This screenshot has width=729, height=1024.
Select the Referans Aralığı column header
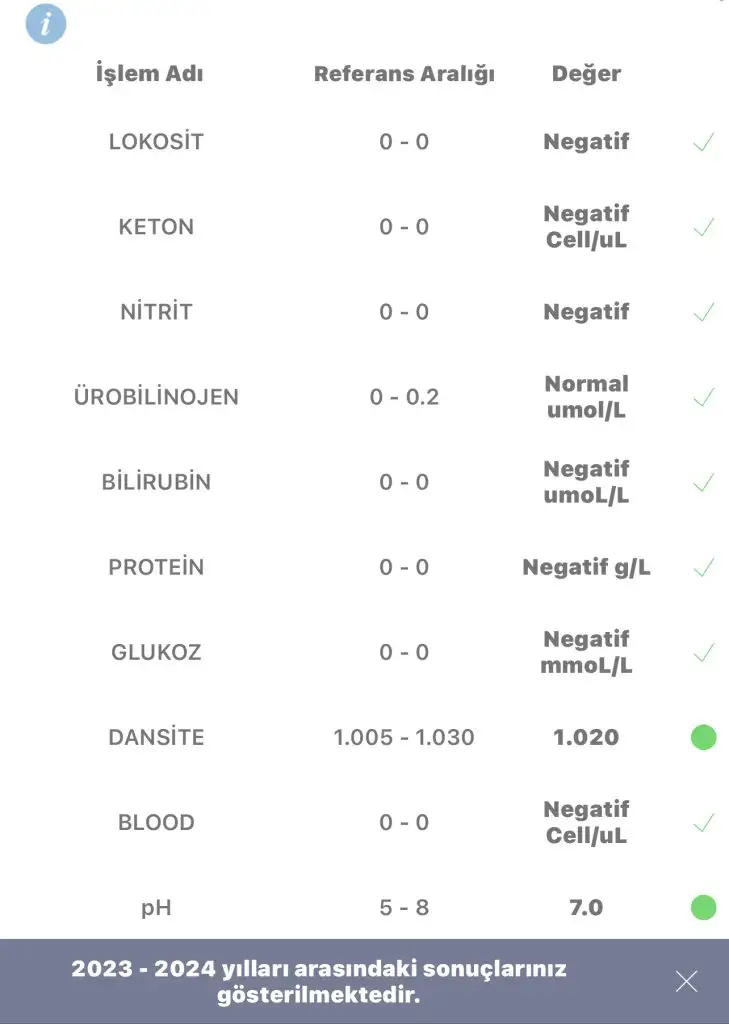tap(404, 74)
